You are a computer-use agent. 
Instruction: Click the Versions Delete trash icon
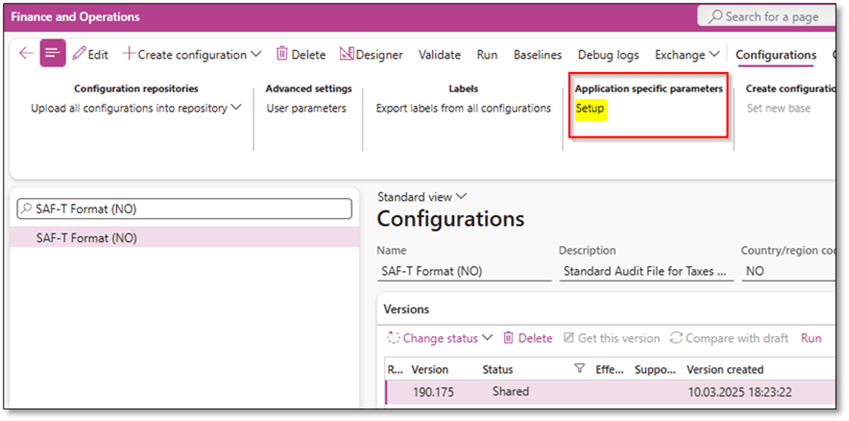coord(509,338)
